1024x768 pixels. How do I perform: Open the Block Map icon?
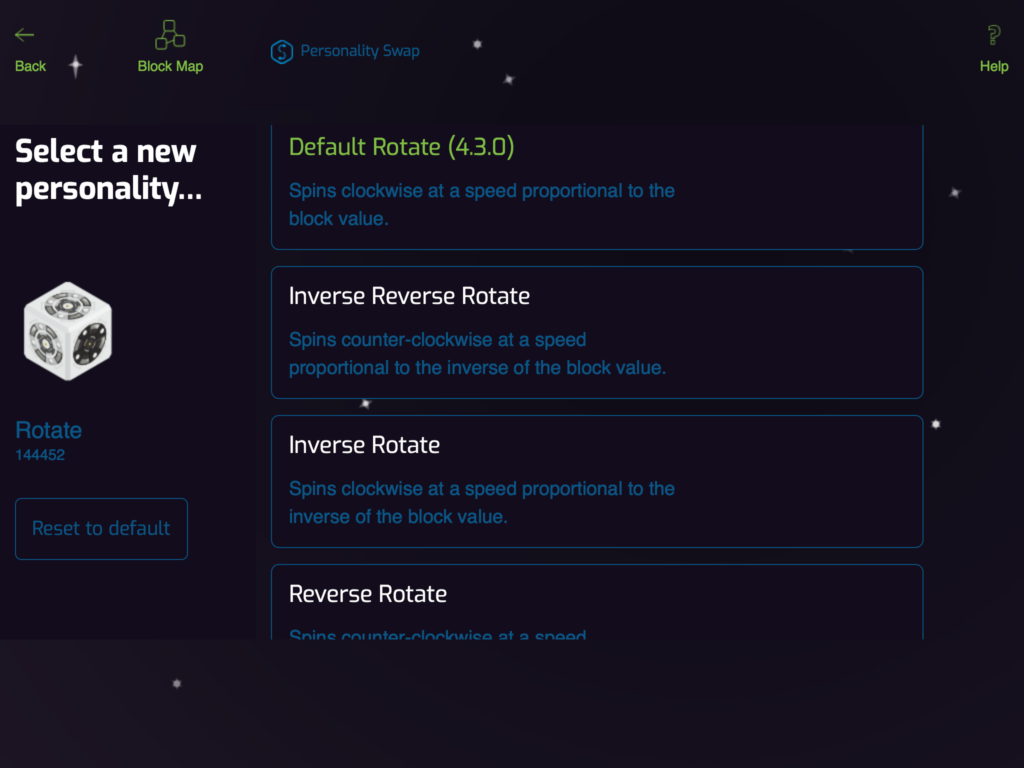click(170, 35)
